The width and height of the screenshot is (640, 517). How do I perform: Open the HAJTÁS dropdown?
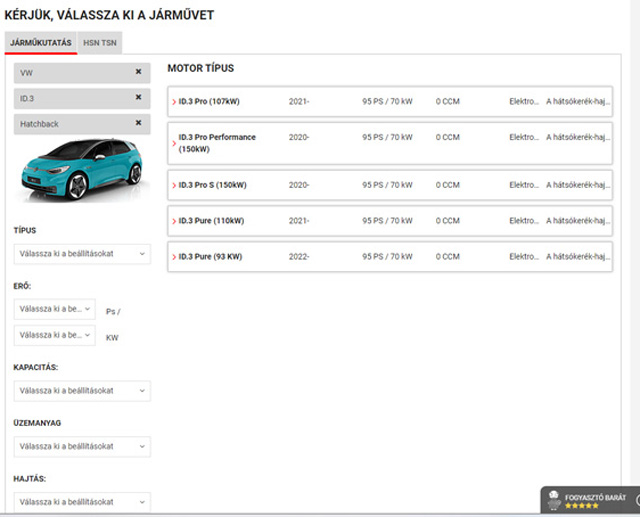(x=82, y=502)
